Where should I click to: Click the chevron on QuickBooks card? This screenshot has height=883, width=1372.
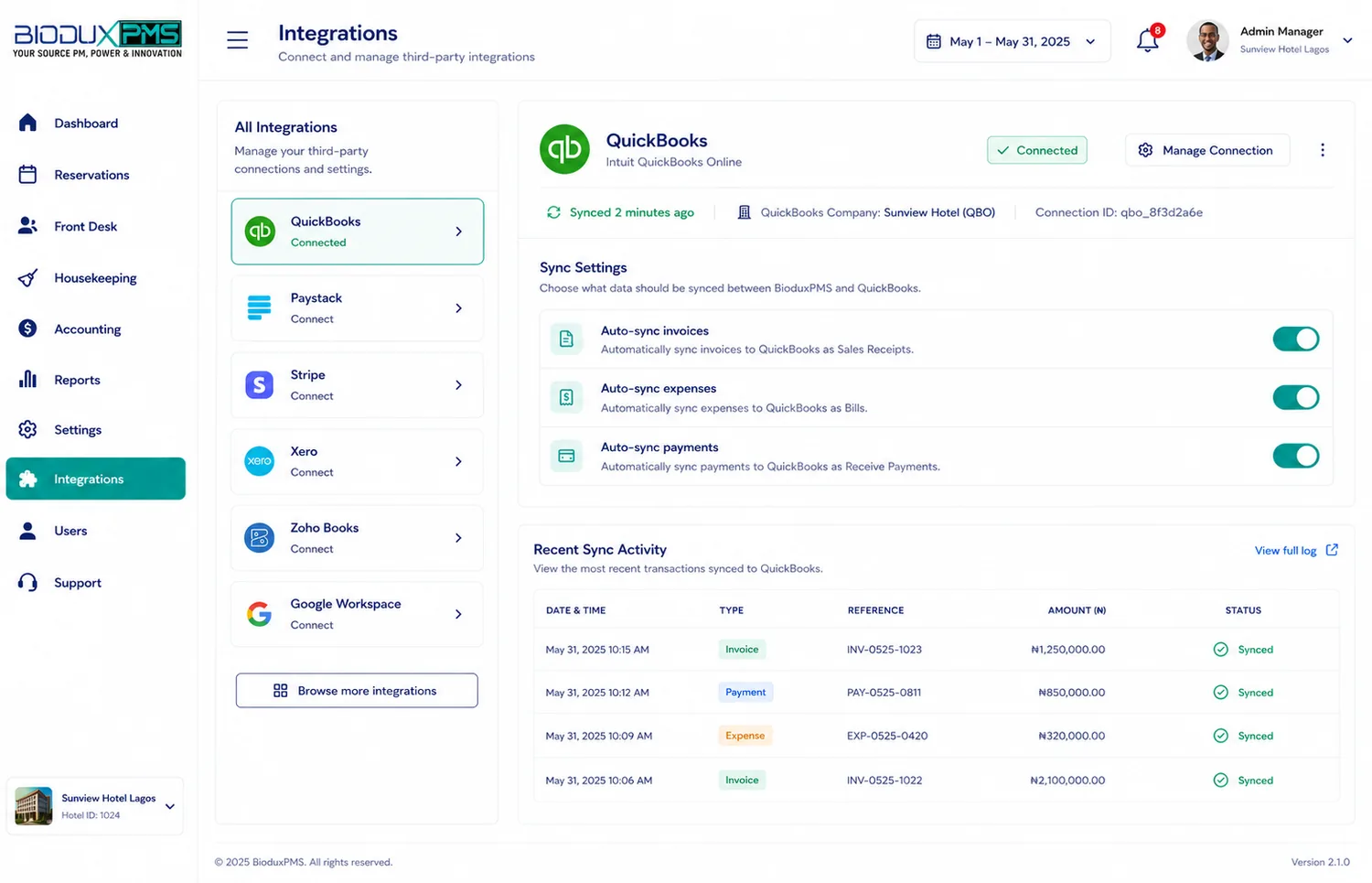click(x=459, y=232)
